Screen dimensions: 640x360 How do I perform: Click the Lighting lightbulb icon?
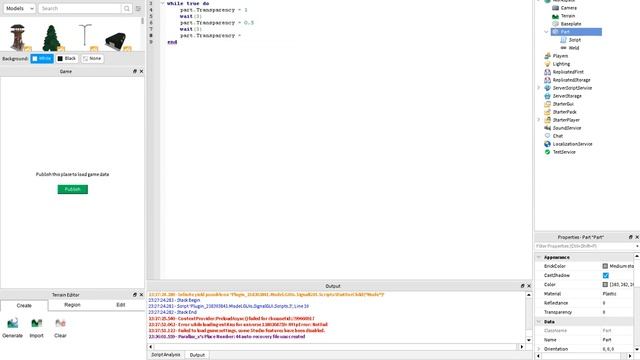tap(547, 64)
